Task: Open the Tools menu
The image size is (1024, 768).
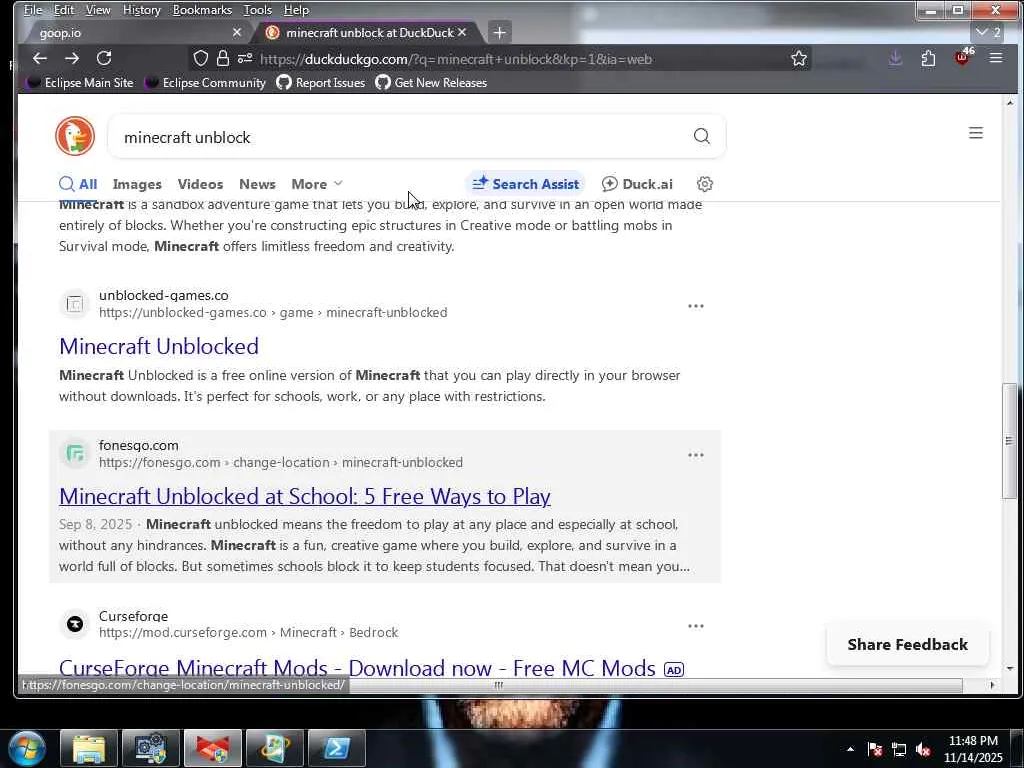Action: tap(257, 10)
